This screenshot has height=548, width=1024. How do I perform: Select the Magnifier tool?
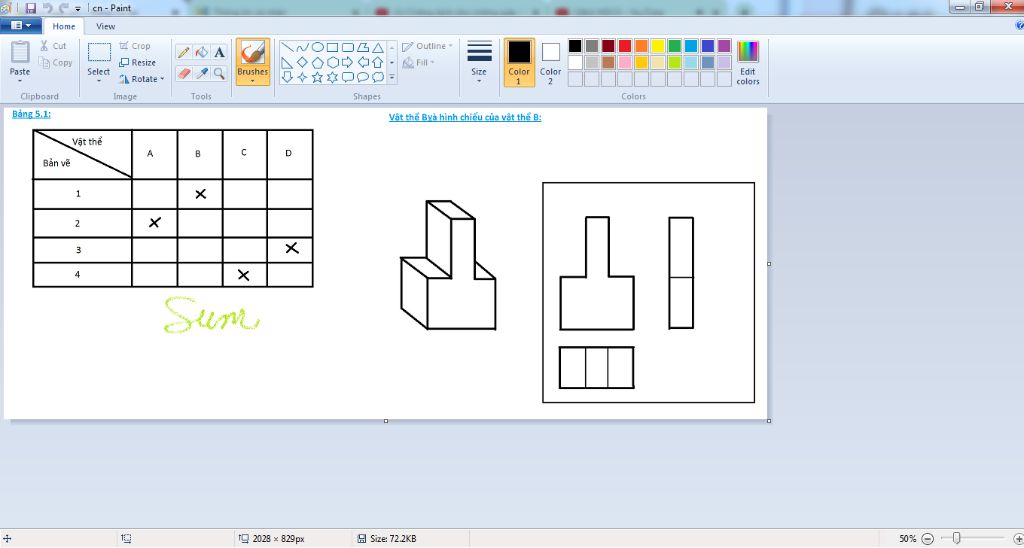(x=219, y=73)
